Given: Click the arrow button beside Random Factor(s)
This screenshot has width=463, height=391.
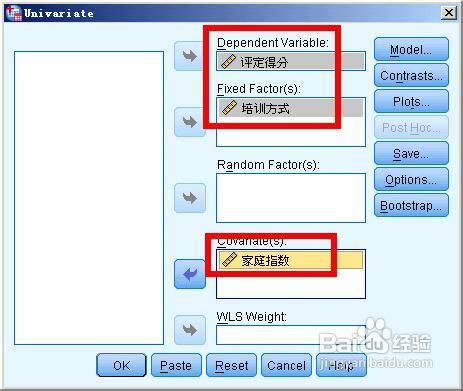Looking at the screenshot, I should coord(190,198).
